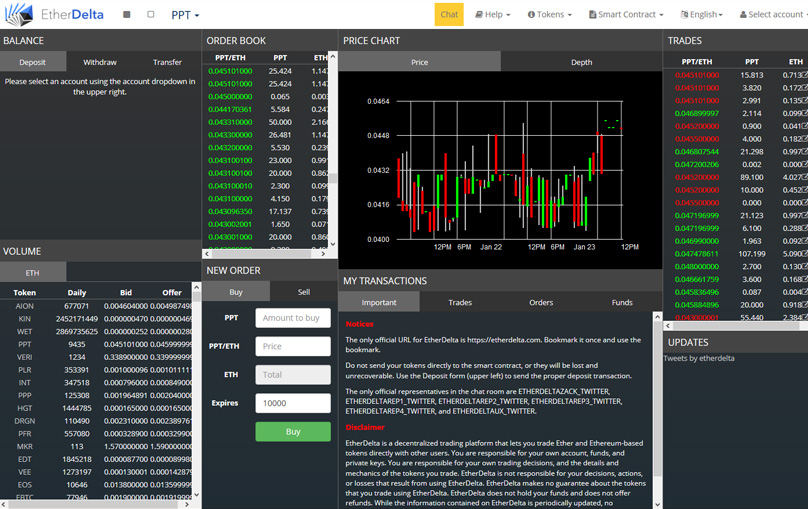The height and width of the screenshot is (509, 808).
Task: Expand the Tokens dropdown menu
Action: pyautogui.click(x=549, y=14)
